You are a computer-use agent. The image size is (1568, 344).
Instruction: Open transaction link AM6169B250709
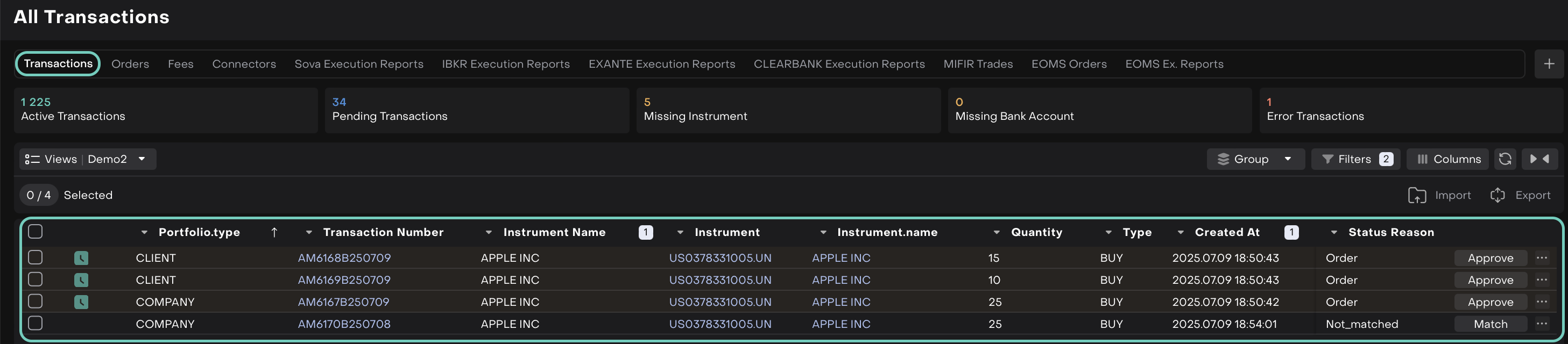click(x=344, y=280)
